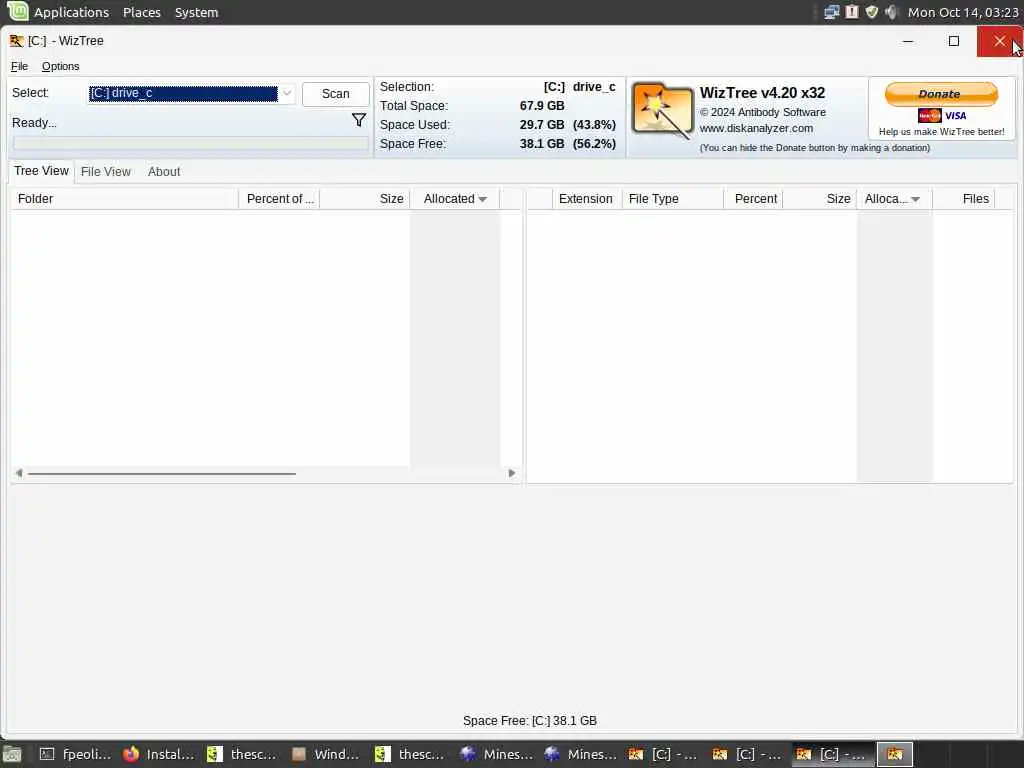Screen dimensions: 1024x768
Task: Open the System menu in top panel
Action: (x=196, y=12)
